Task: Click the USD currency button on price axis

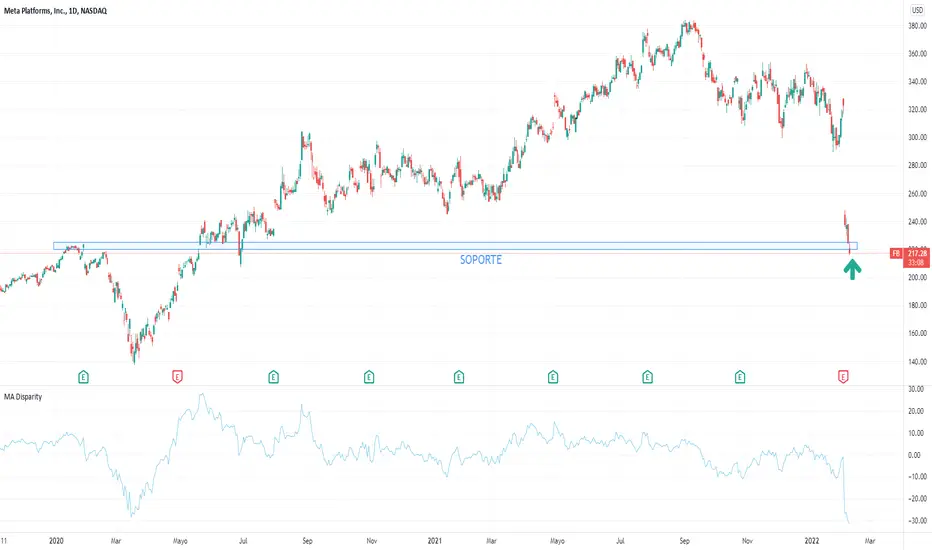Action: click(917, 10)
